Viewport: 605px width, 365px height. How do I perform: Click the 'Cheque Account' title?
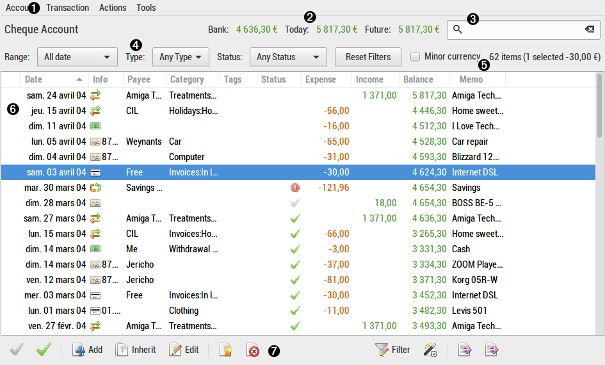coord(41,29)
